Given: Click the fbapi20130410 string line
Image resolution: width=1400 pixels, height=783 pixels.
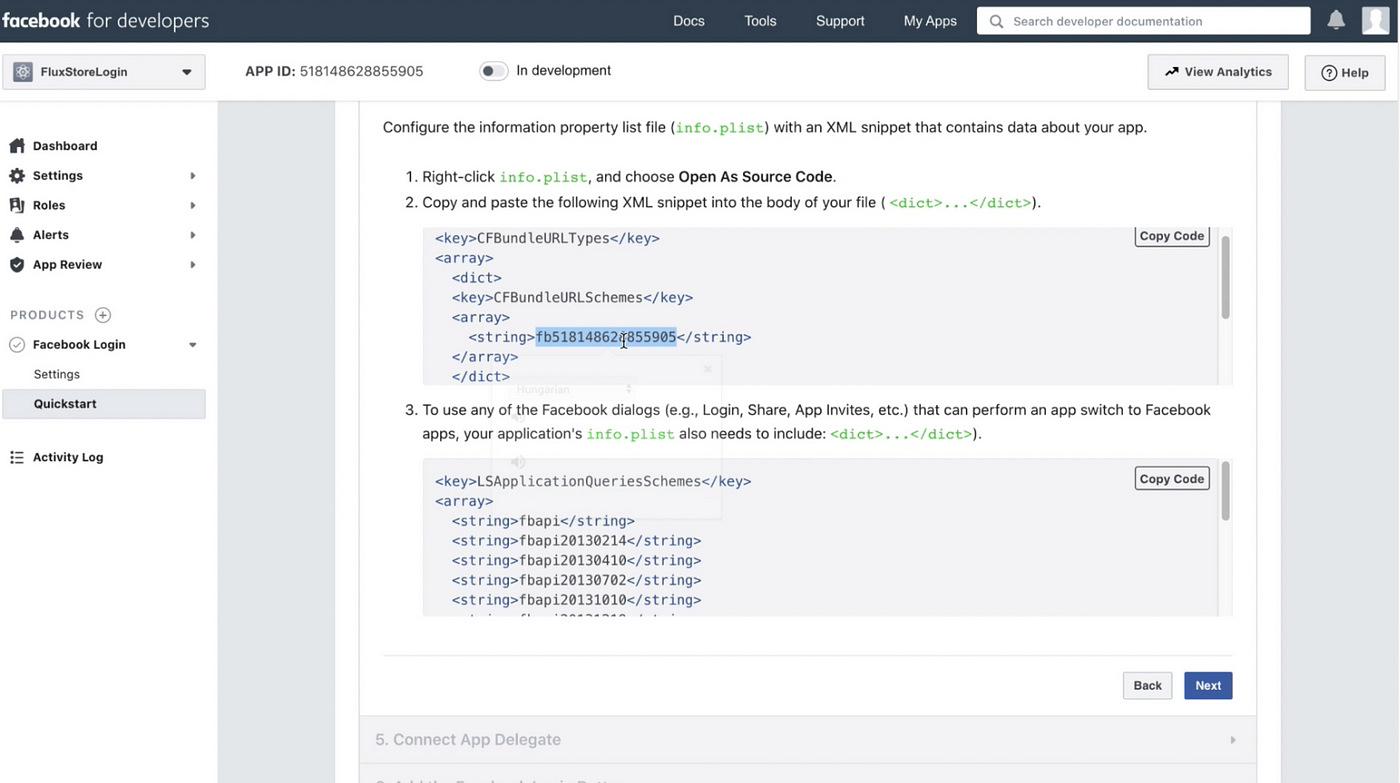Looking at the screenshot, I should [x=576, y=561].
